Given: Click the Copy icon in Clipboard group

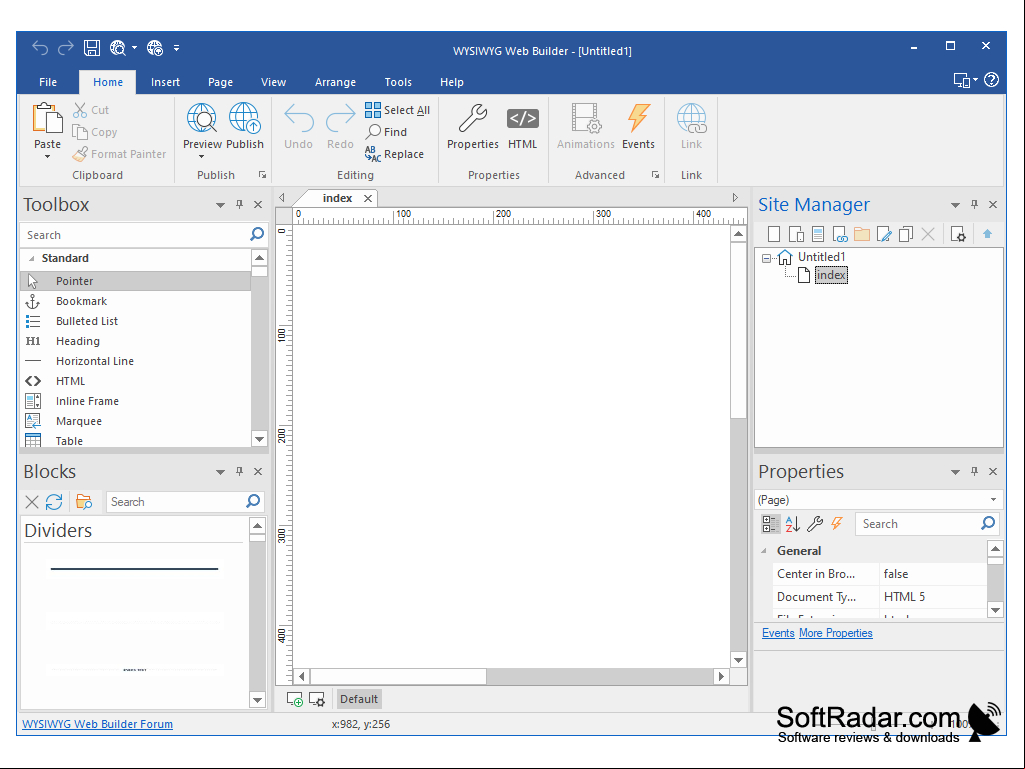Looking at the screenshot, I should click(80, 132).
